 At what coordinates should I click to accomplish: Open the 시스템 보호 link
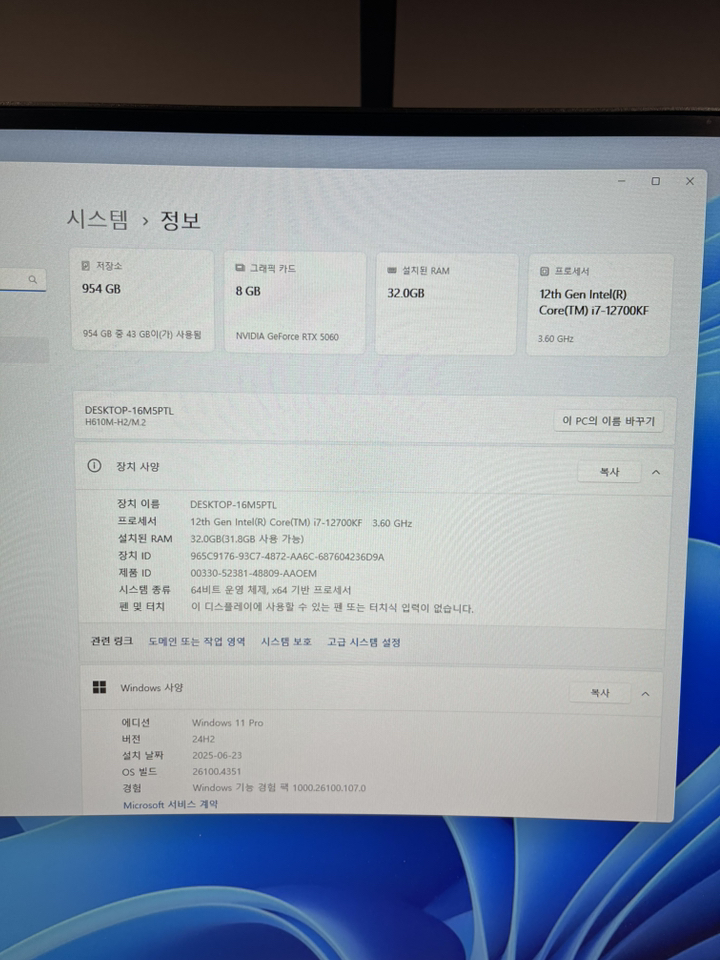click(286, 642)
